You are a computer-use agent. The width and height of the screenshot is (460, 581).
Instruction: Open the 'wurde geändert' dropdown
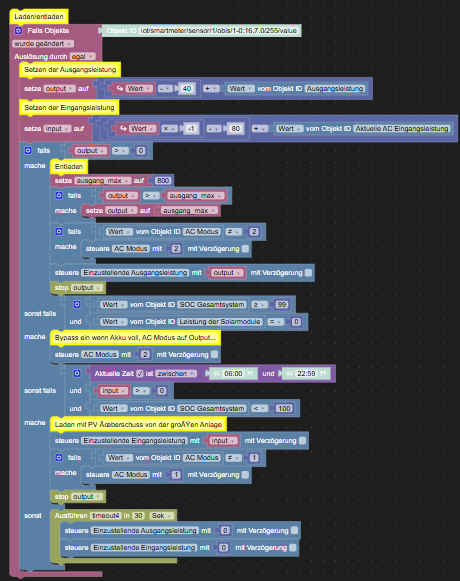(43, 44)
